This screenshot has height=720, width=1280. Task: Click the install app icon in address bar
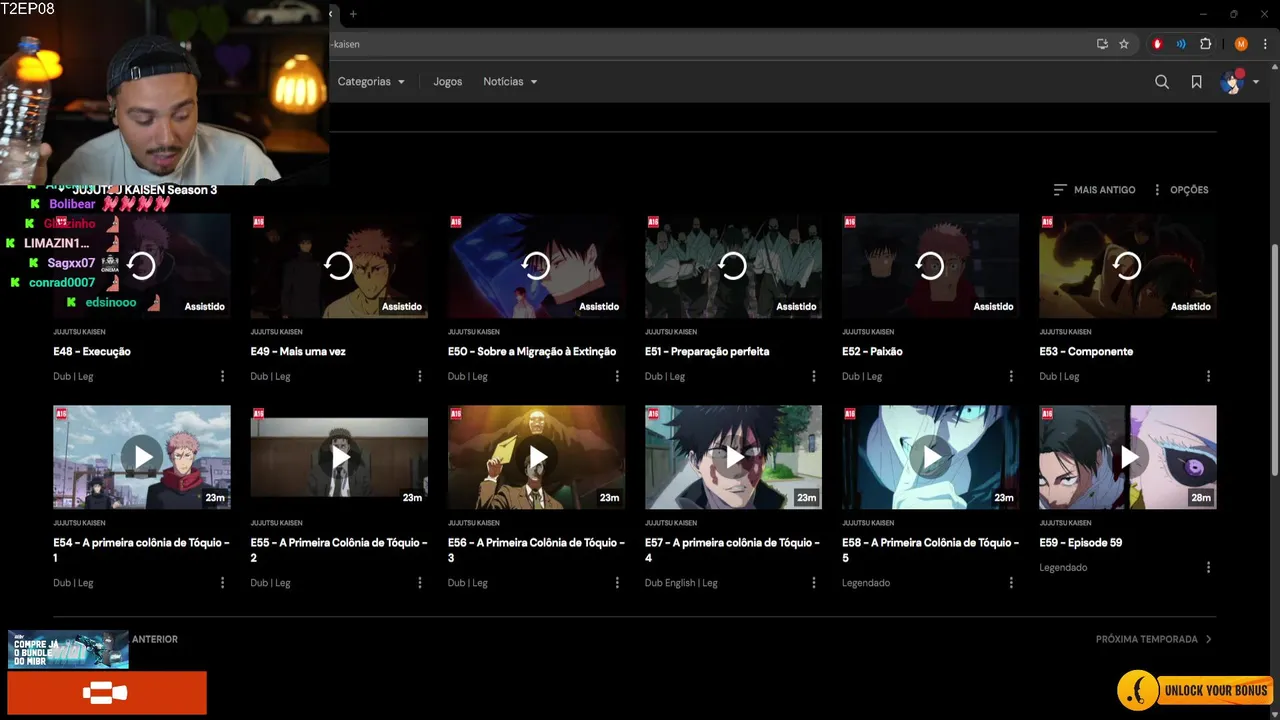click(1102, 44)
